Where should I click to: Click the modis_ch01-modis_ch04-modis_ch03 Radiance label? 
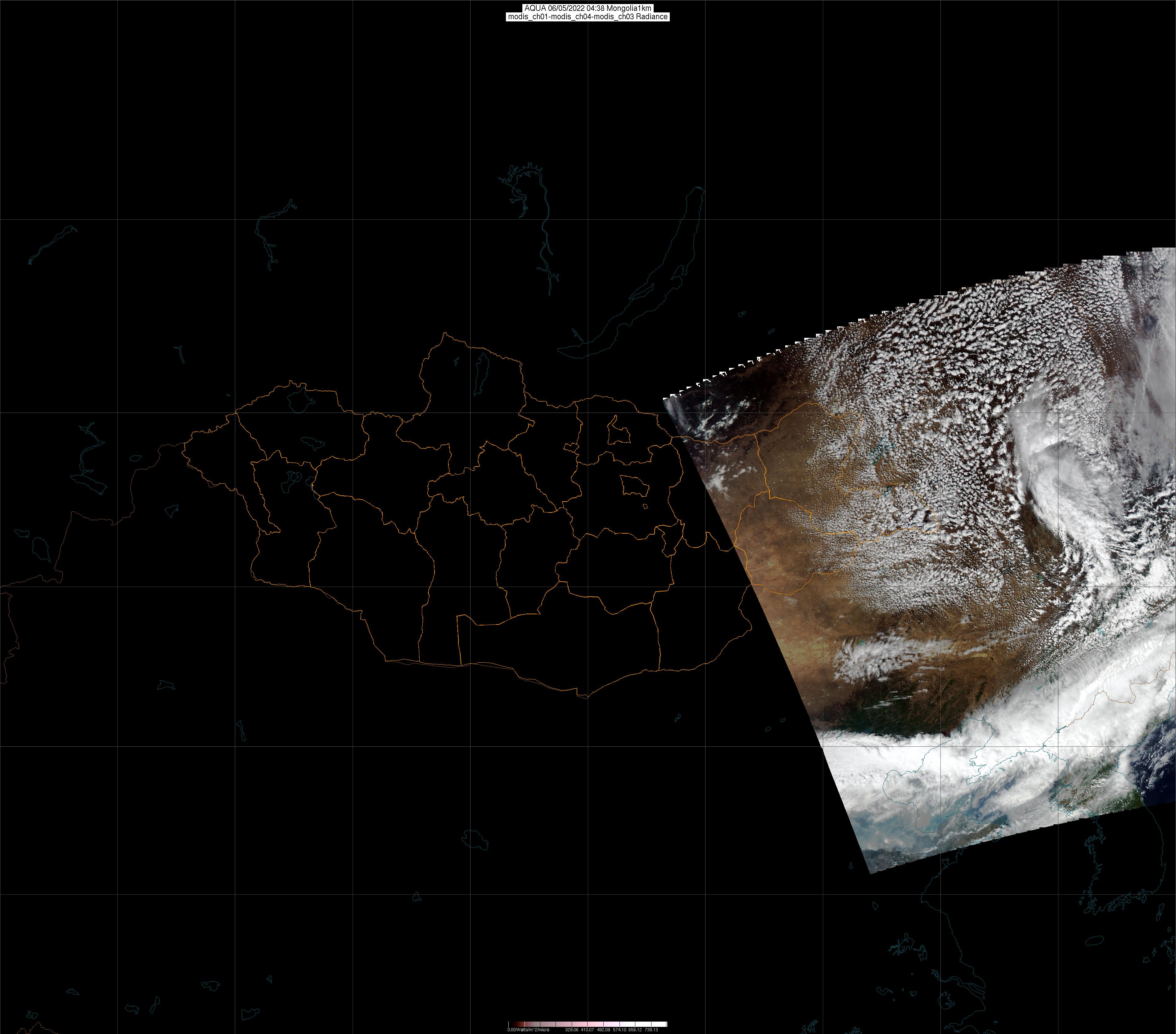[588, 17]
